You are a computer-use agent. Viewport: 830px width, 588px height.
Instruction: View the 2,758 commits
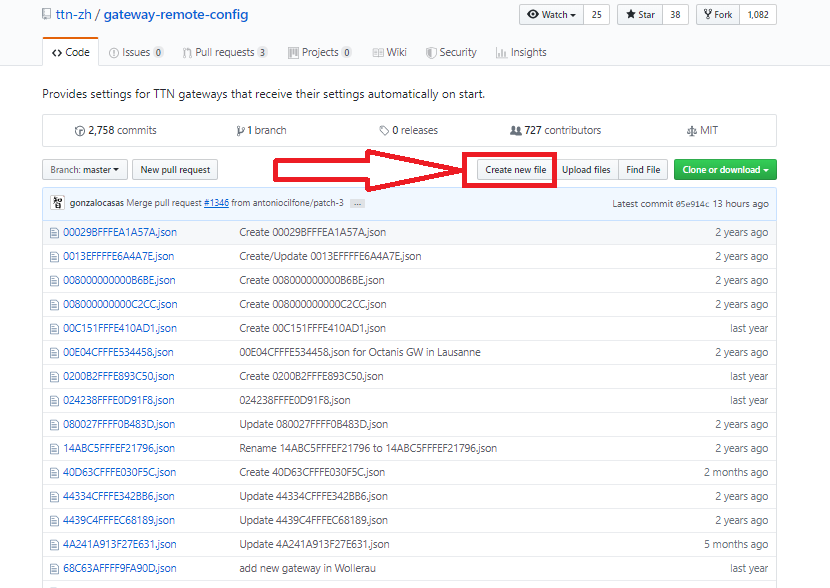[x=115, y=130]
